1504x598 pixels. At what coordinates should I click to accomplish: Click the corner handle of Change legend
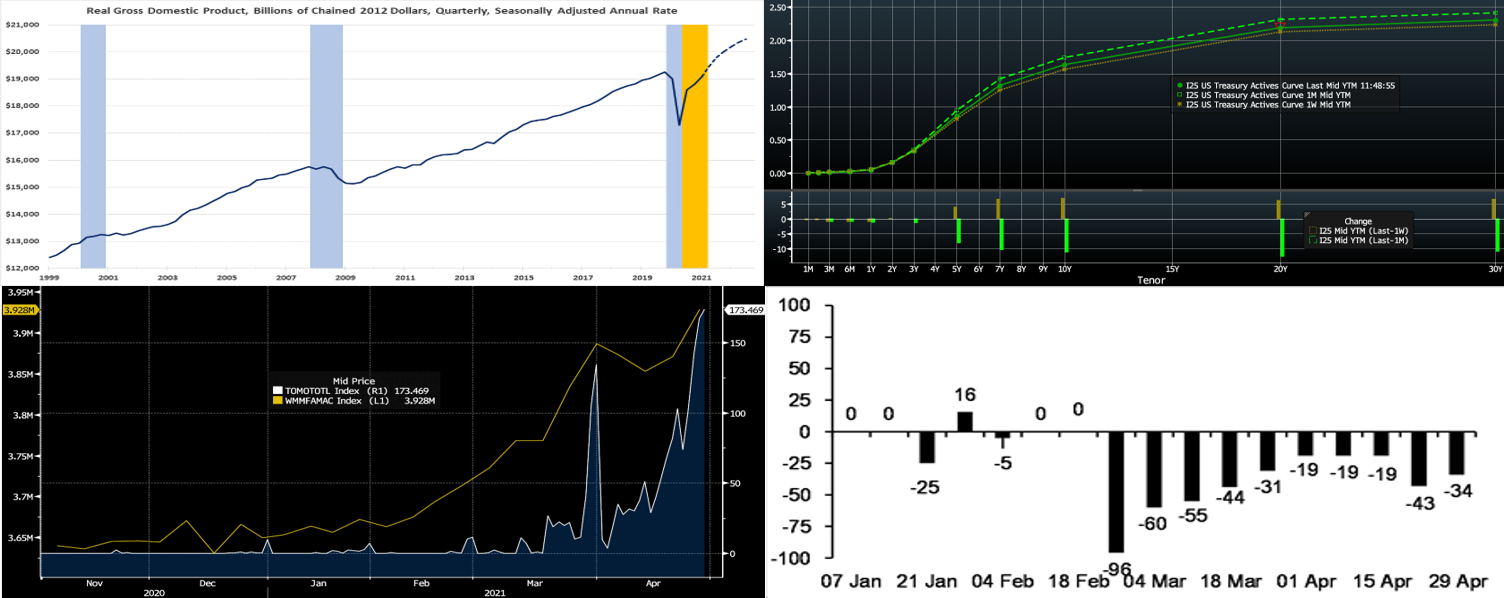click(1308, 213)
